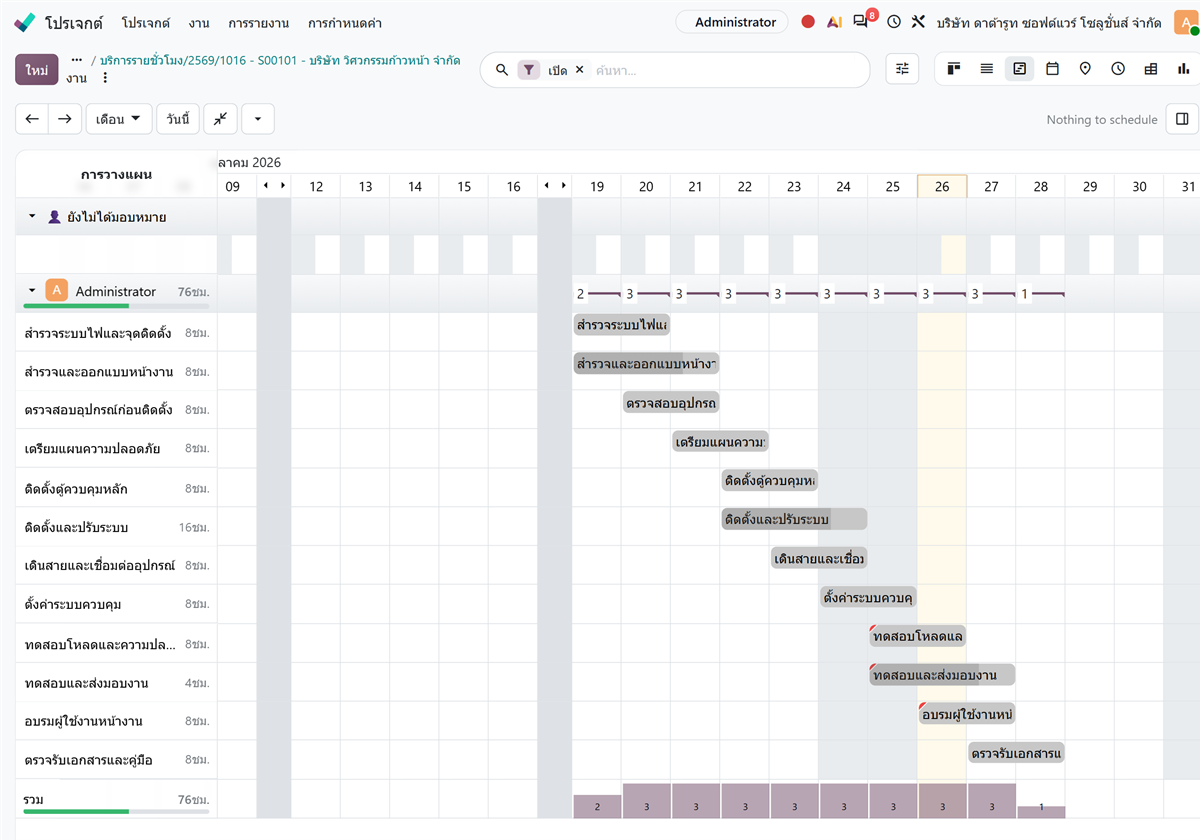Go to next period with right arrow
This screenshot has height=840, width=1200.
[64, 119]
